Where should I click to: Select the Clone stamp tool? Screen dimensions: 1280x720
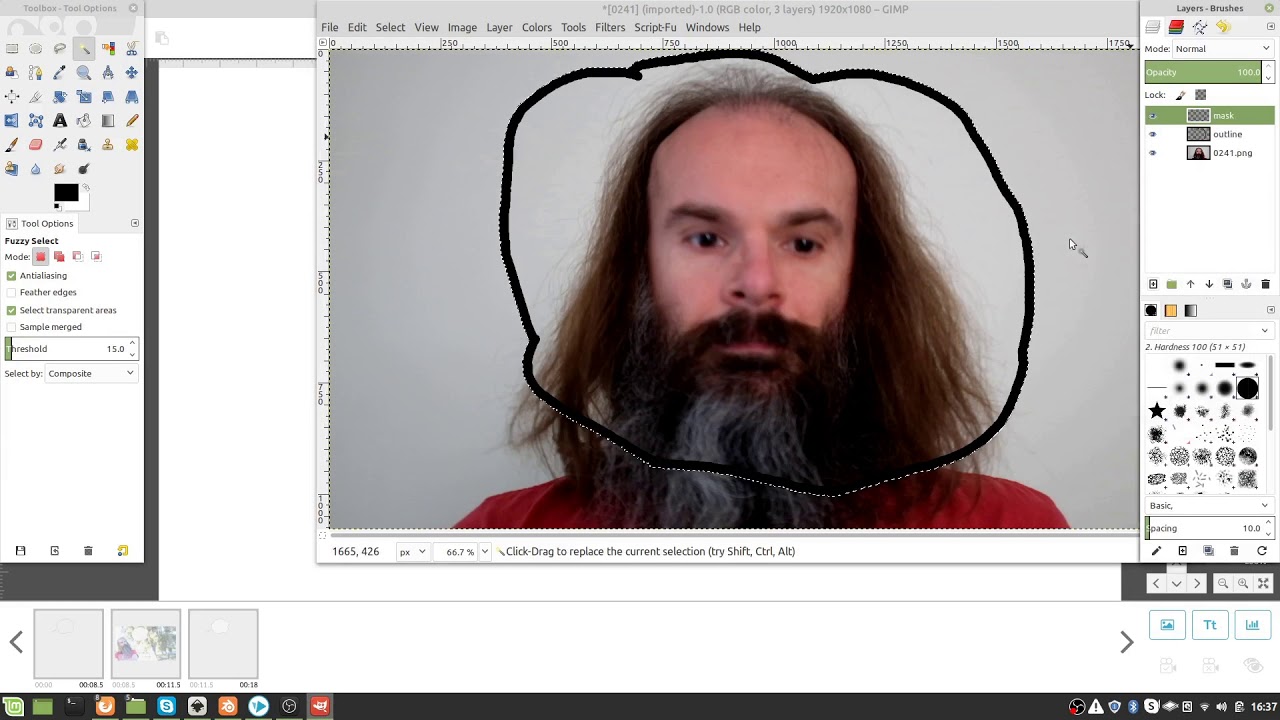(108, 144)
